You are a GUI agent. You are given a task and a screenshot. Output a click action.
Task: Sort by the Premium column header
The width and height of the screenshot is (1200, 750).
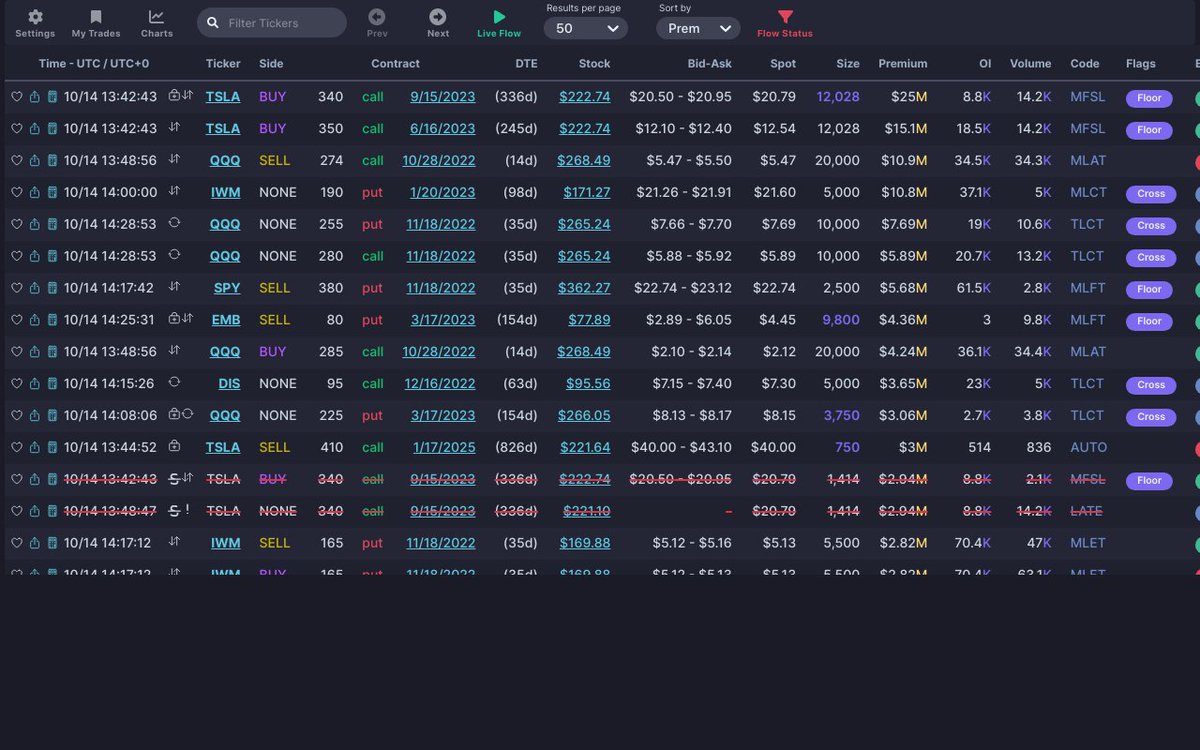pos(903,63)
